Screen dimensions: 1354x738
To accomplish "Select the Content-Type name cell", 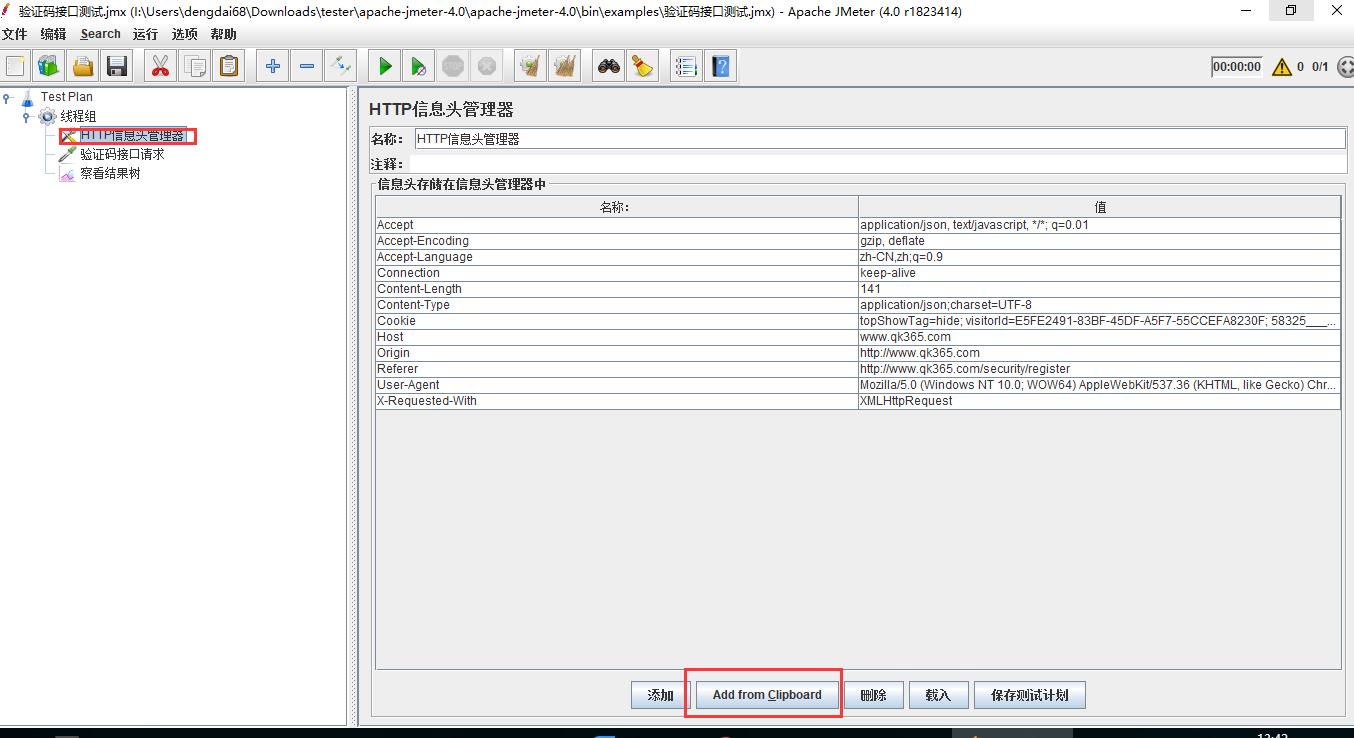I will [x=617, y=305].
